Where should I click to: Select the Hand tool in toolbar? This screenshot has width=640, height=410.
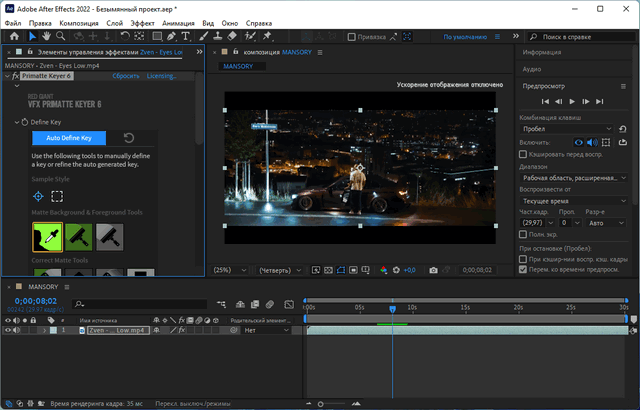[47, 36]
